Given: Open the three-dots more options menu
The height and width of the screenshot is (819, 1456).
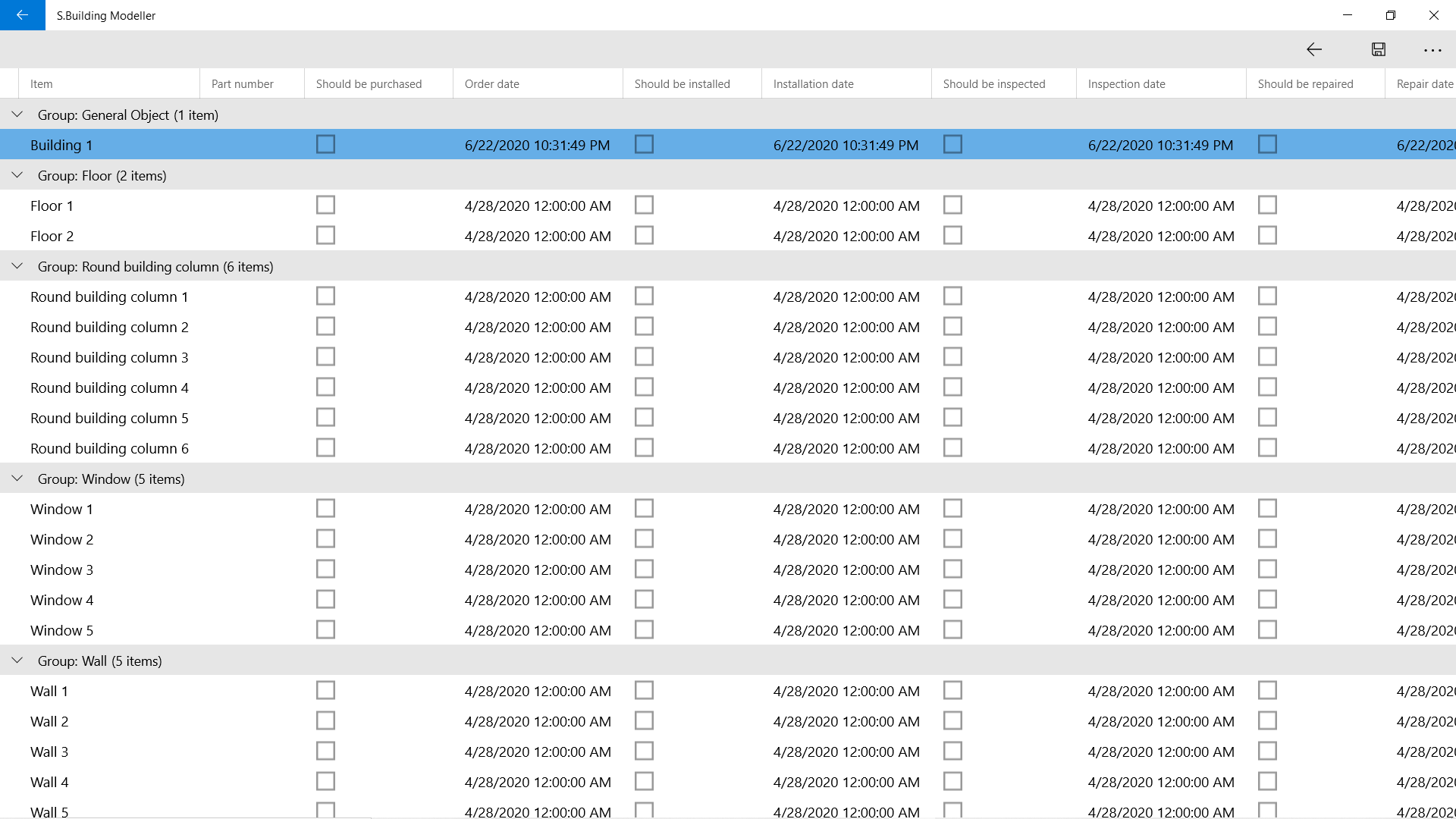Looking at the screenshot, I should [1432, 50].
